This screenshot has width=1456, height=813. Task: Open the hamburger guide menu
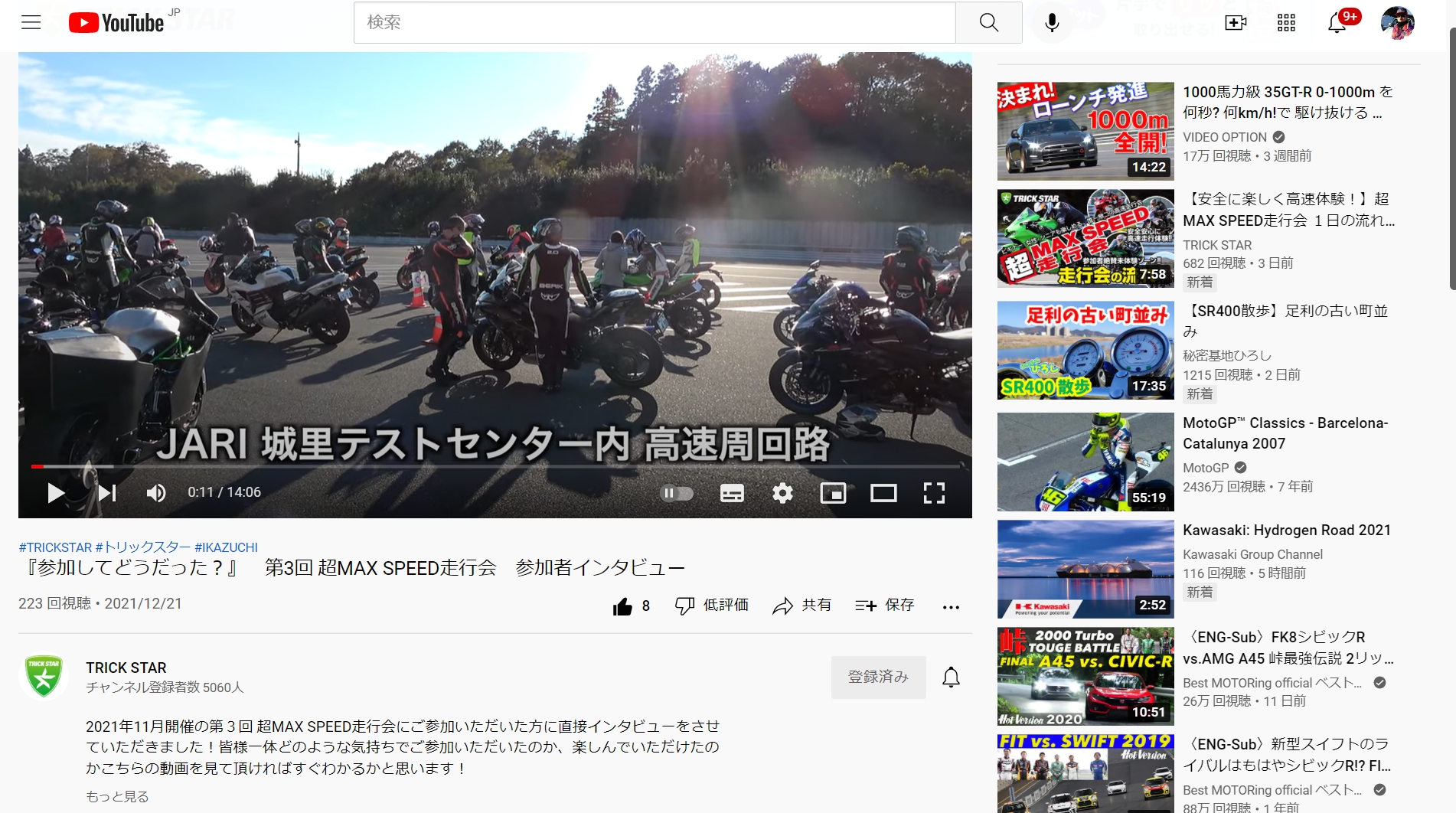click(31, 22)
